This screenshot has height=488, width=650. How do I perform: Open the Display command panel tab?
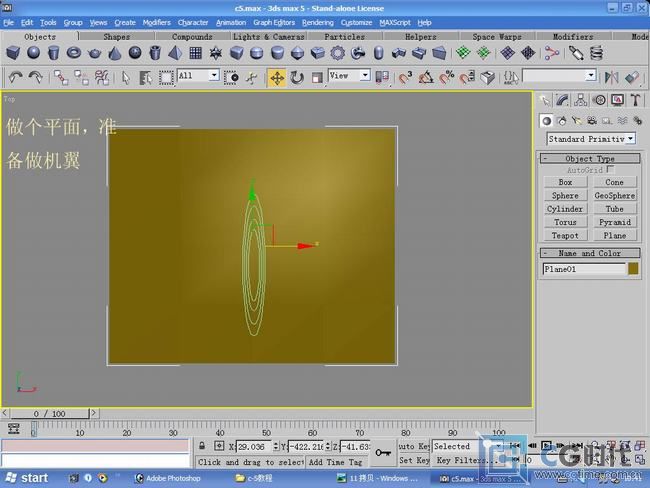point(617,100)
